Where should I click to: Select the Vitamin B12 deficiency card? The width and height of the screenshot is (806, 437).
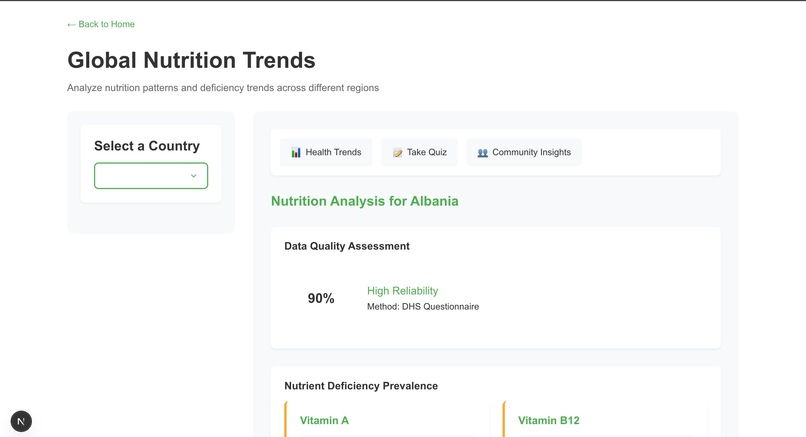[600, 420]
